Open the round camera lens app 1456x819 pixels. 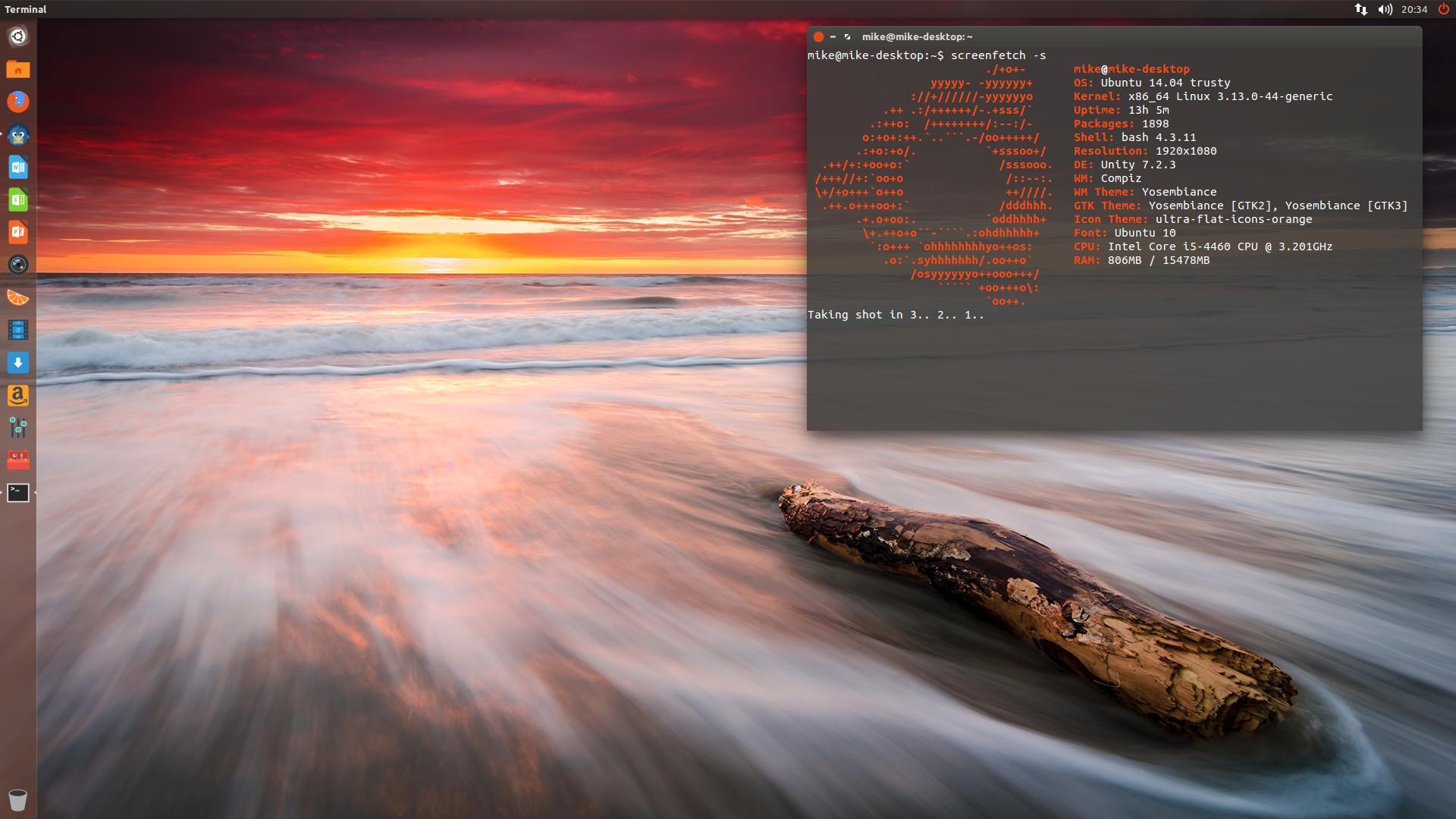[x=18, y=265]
